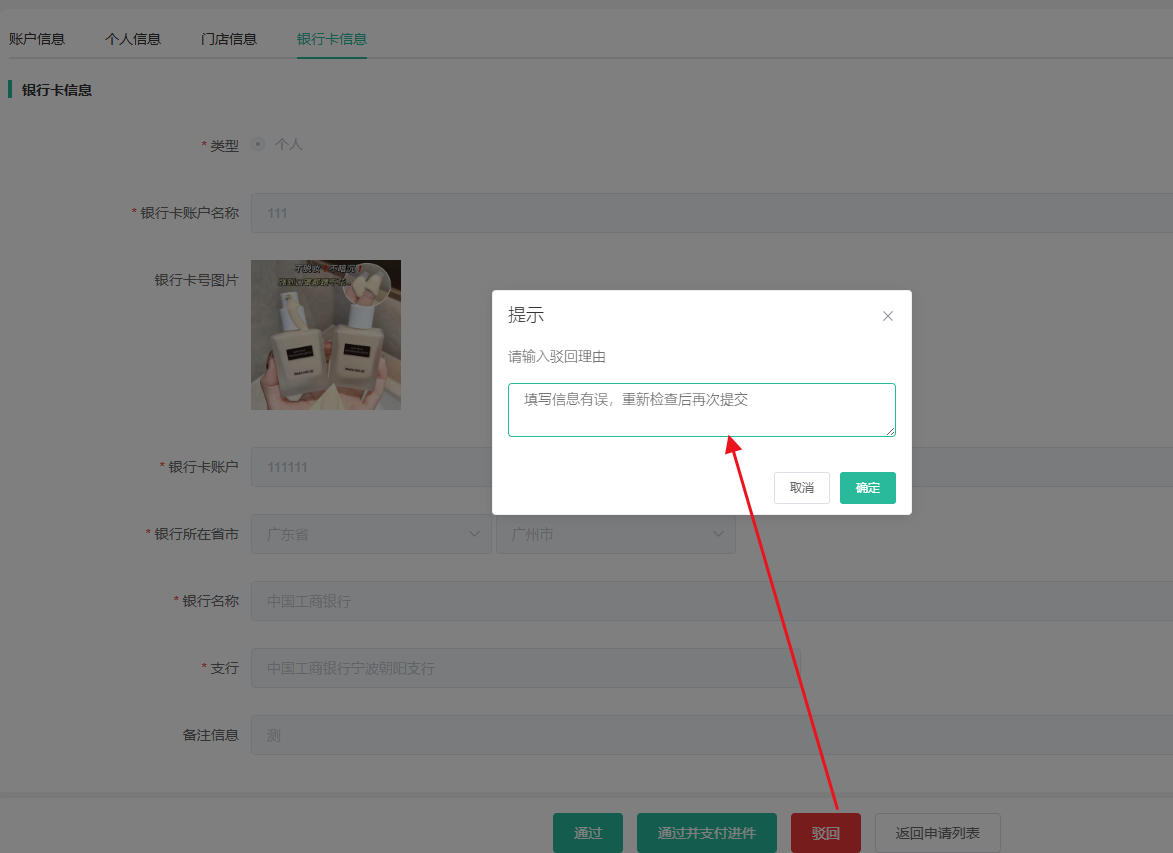Viewport: 1173px width, 853px height.
Task: Select the 个人 type radio button
Action: click(259, 144)
